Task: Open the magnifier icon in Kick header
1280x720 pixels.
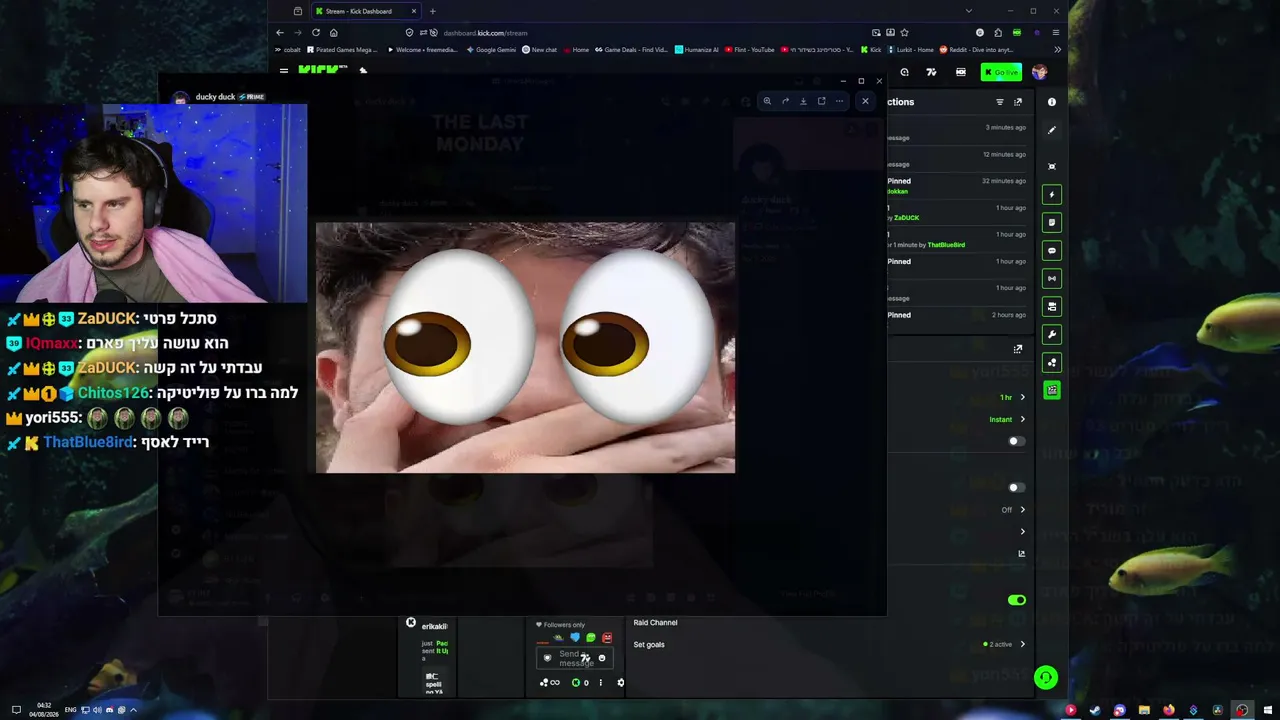Action: [x=904, y=72]
